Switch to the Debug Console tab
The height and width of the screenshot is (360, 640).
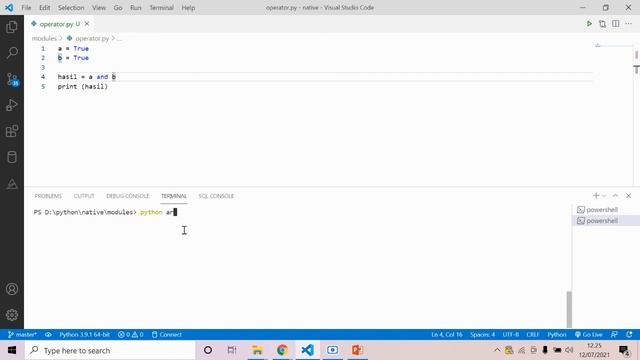pos(127,196)
